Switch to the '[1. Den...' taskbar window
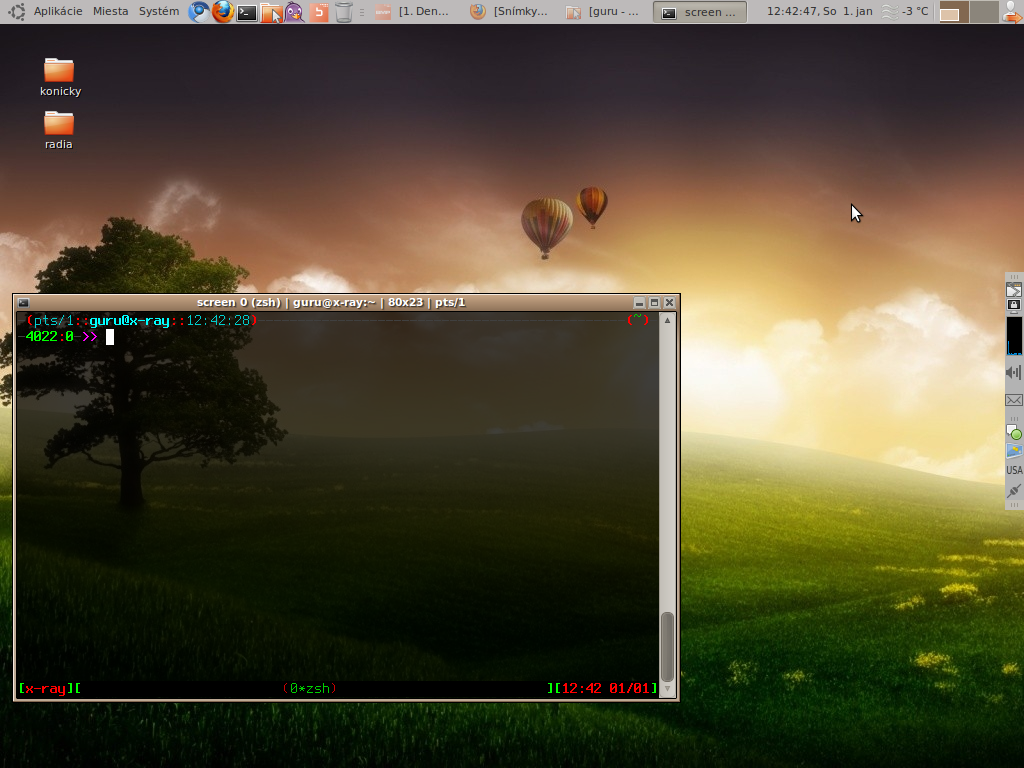The height and width of the screenshot is (768, 1024). click(412, 12)
